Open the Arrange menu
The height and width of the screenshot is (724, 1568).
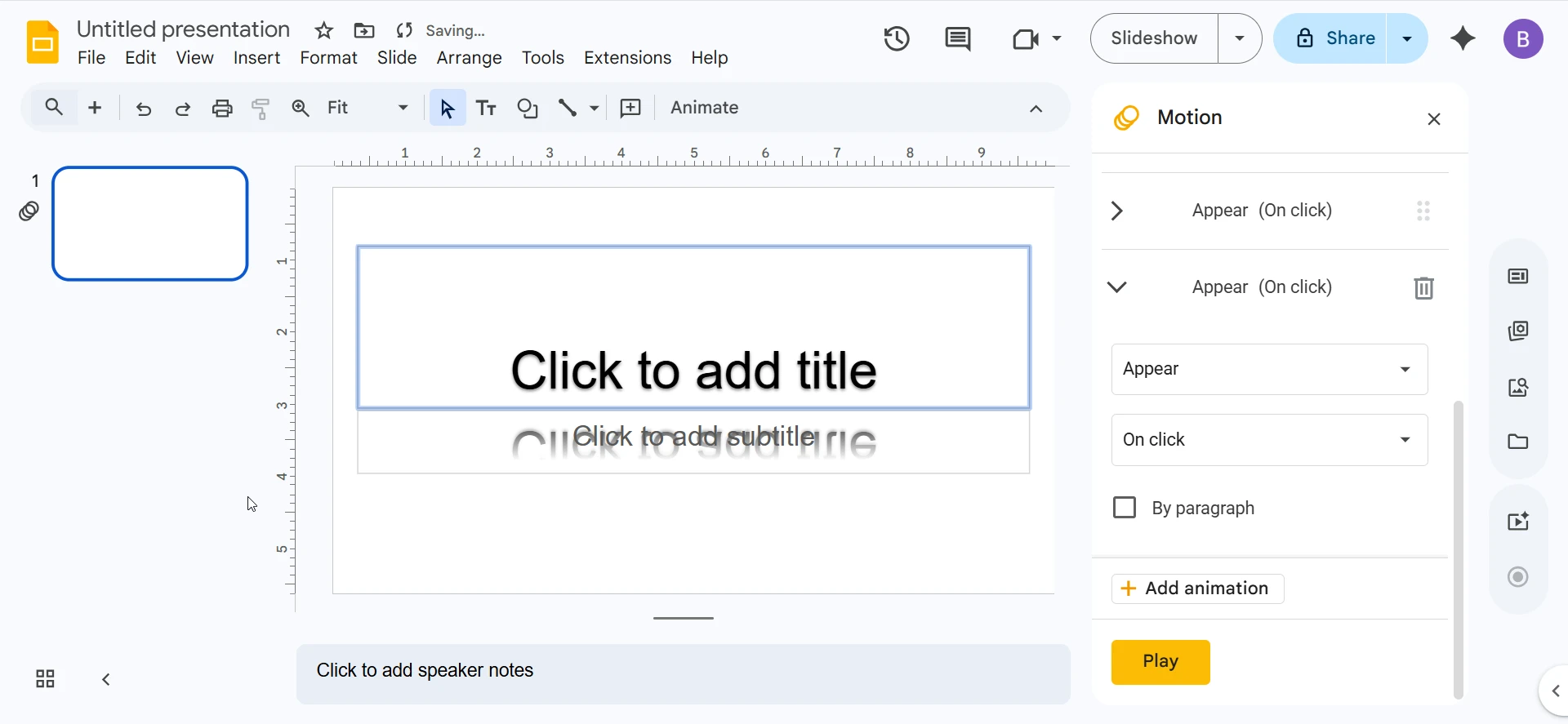pyautogui.click(x=469, y=58)
